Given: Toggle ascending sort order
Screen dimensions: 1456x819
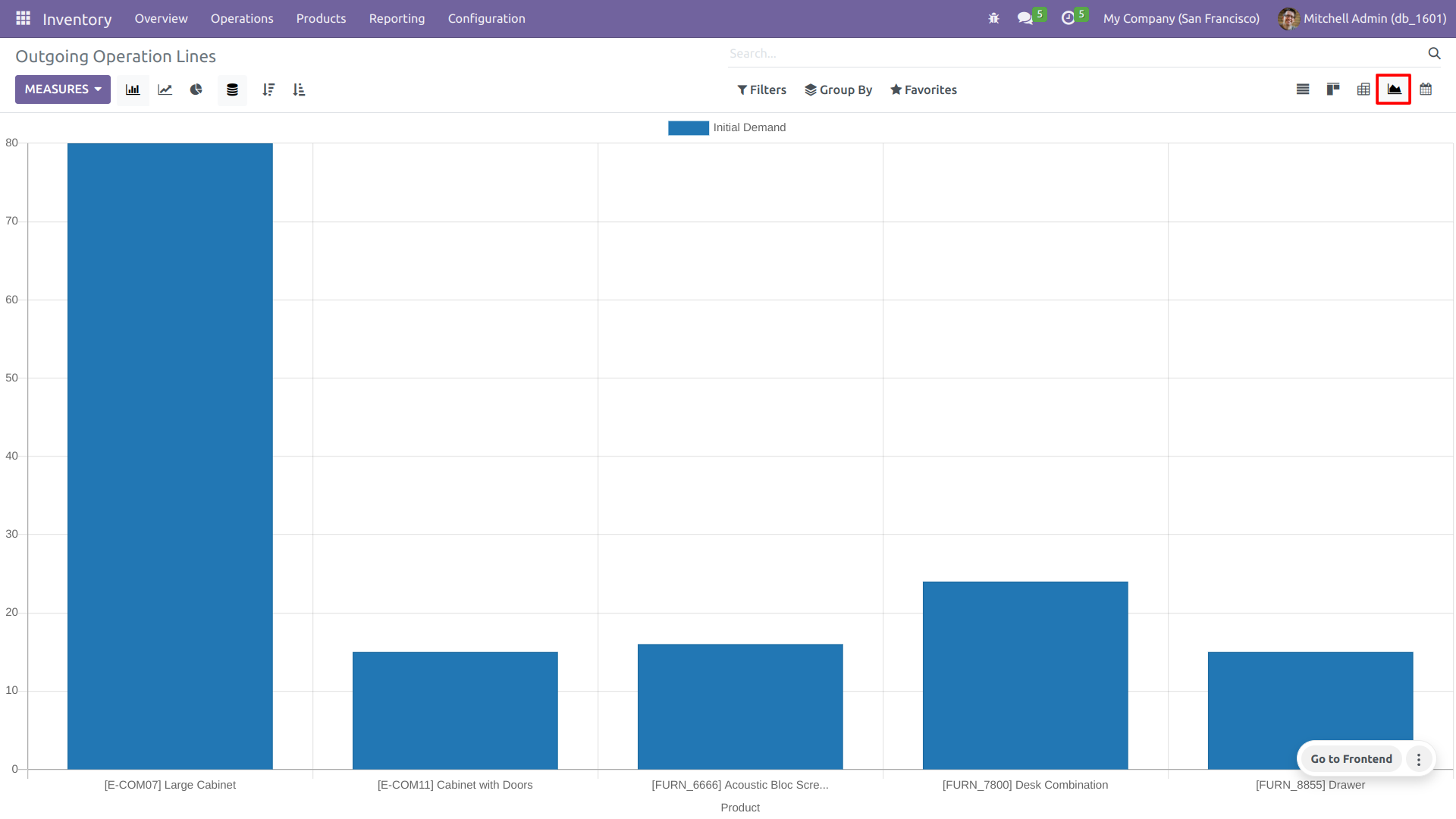Looking at the screenshot, I should click(299, 89).
